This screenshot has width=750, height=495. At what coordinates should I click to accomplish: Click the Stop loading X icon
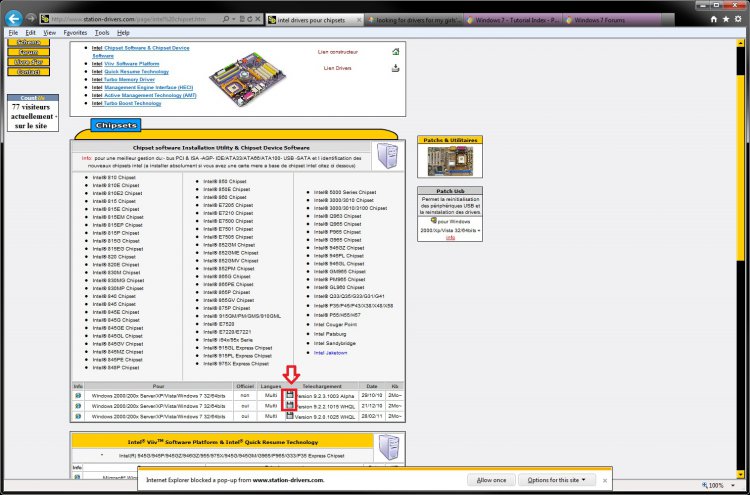tap(258, 19)
